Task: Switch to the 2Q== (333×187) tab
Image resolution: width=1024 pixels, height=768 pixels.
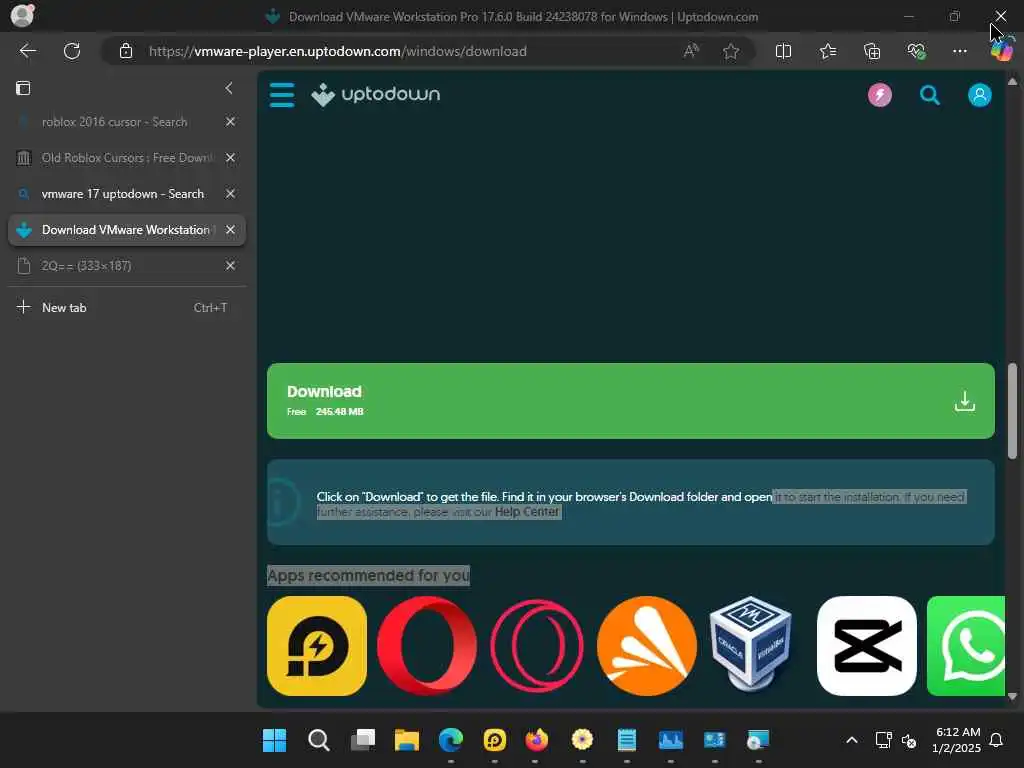Action: tap(114, 266)
